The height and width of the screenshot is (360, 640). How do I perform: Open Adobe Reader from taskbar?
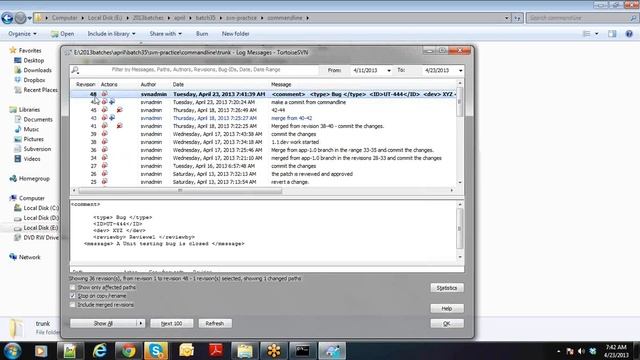click(216, 351)
